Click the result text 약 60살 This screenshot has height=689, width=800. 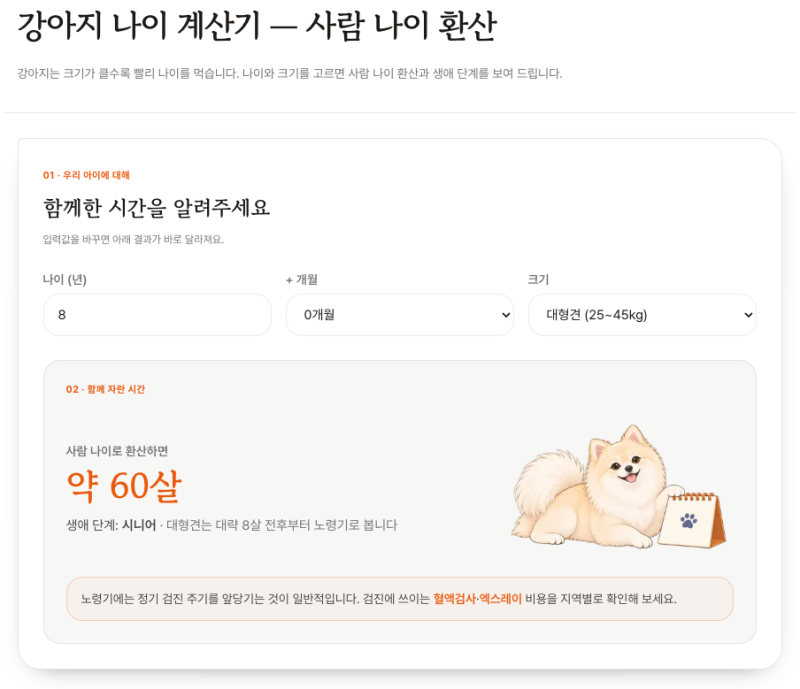(x=124, y=486)
